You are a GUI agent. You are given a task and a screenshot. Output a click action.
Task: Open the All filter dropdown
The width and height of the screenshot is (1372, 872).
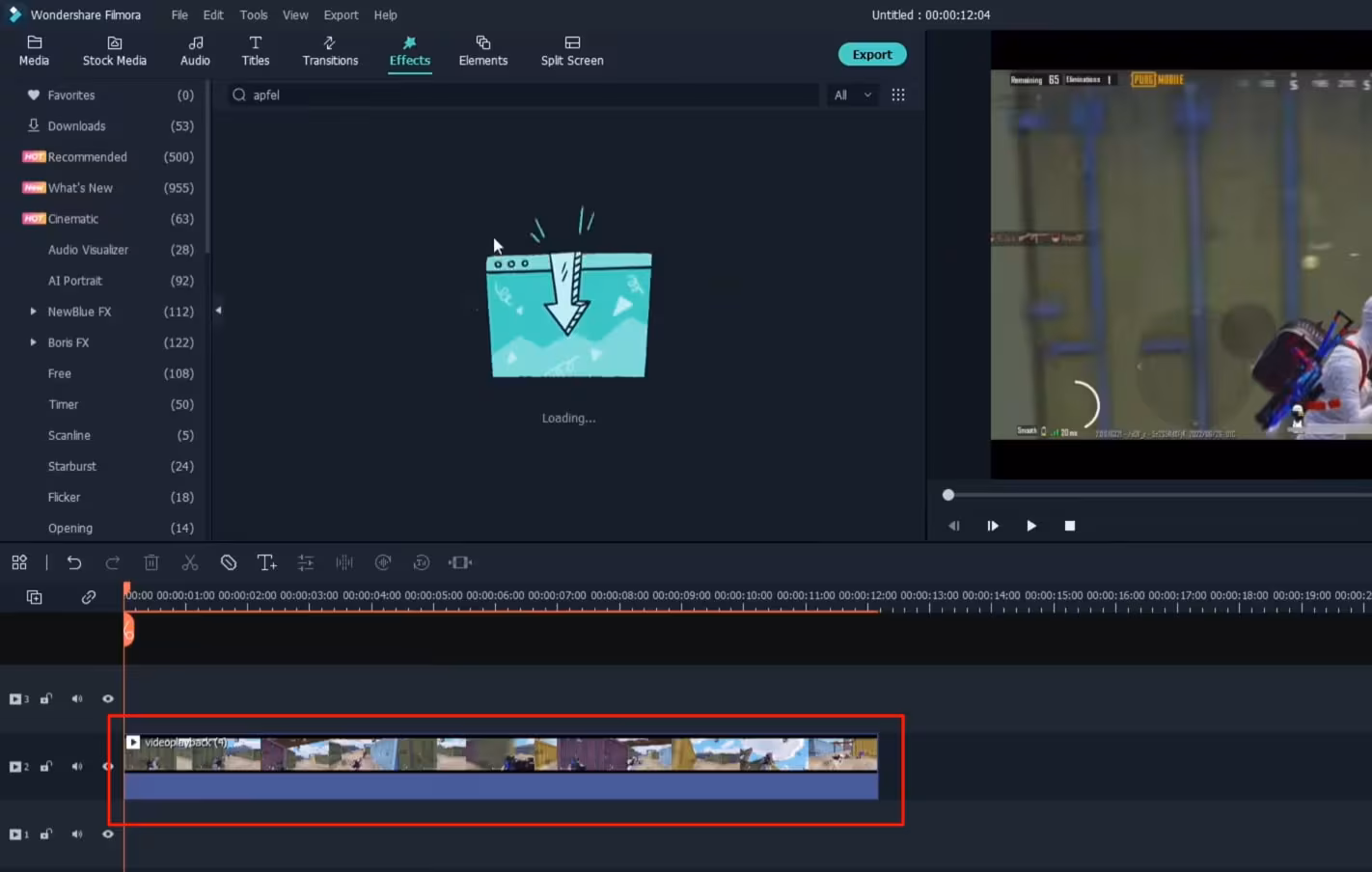pos(853,95)
